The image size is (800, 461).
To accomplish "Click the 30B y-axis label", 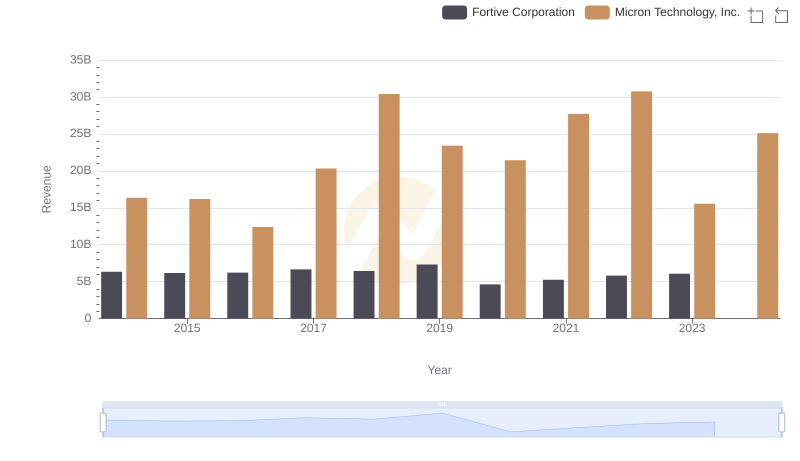I will click(81, 97).
